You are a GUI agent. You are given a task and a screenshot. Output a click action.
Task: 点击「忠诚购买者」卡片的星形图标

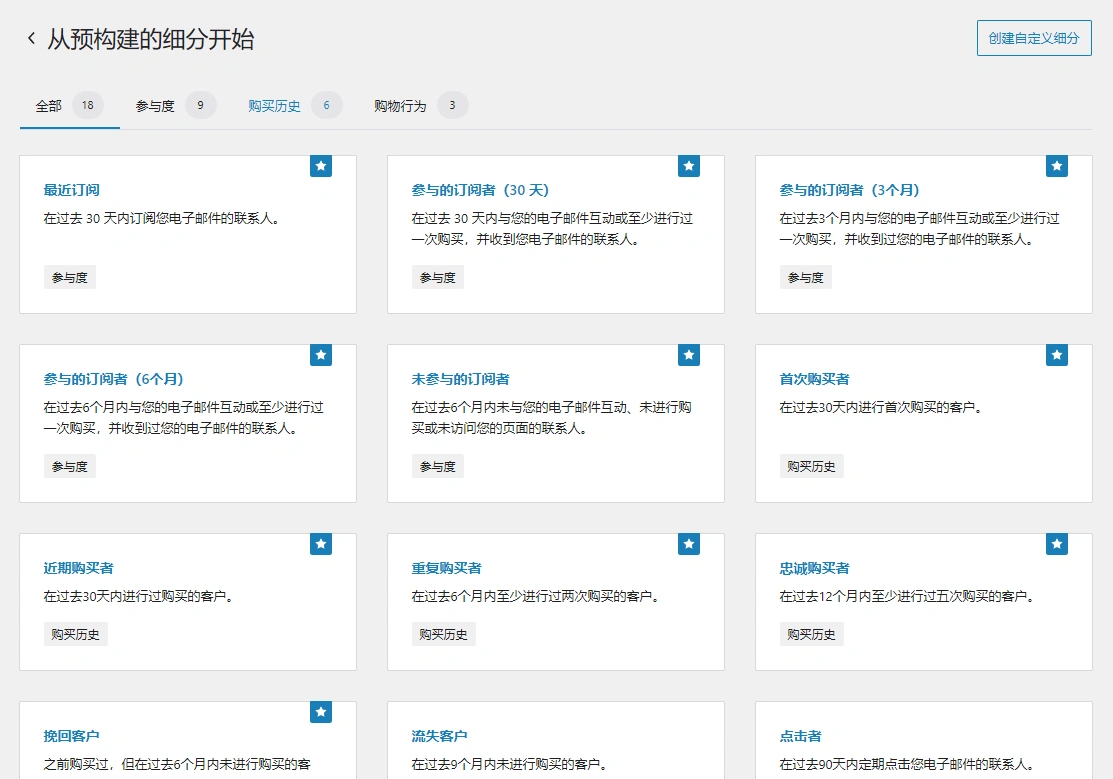(1056, 544)
